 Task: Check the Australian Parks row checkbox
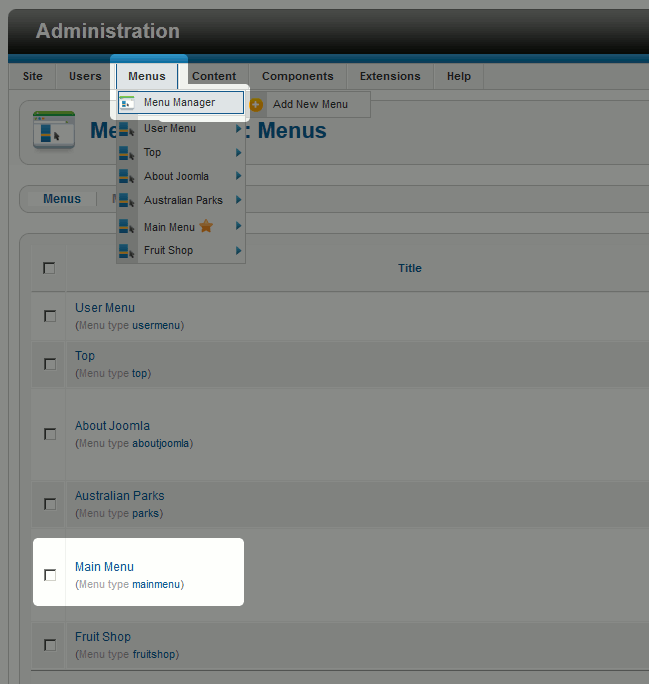50,504
